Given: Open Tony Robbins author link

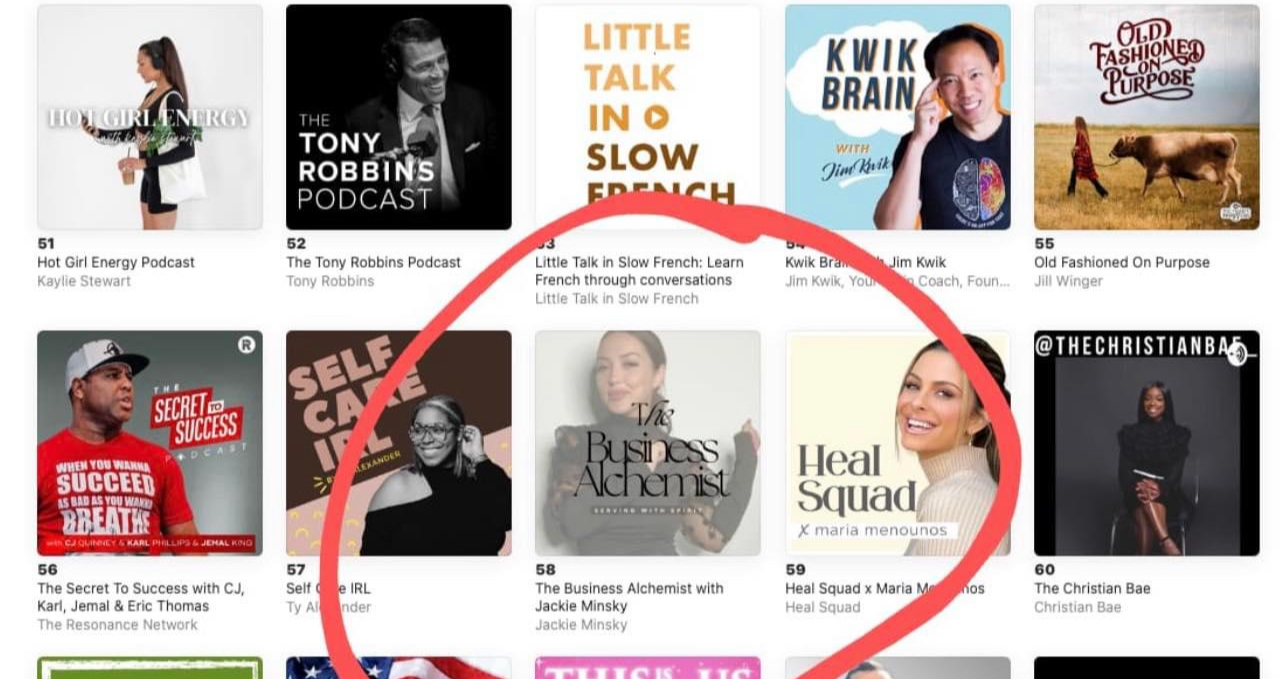Looking at the screenshot, I should point(330,281).
